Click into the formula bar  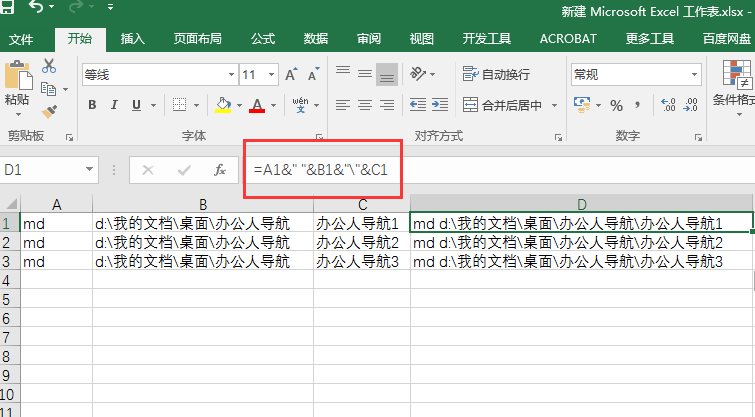coord(497,170)
